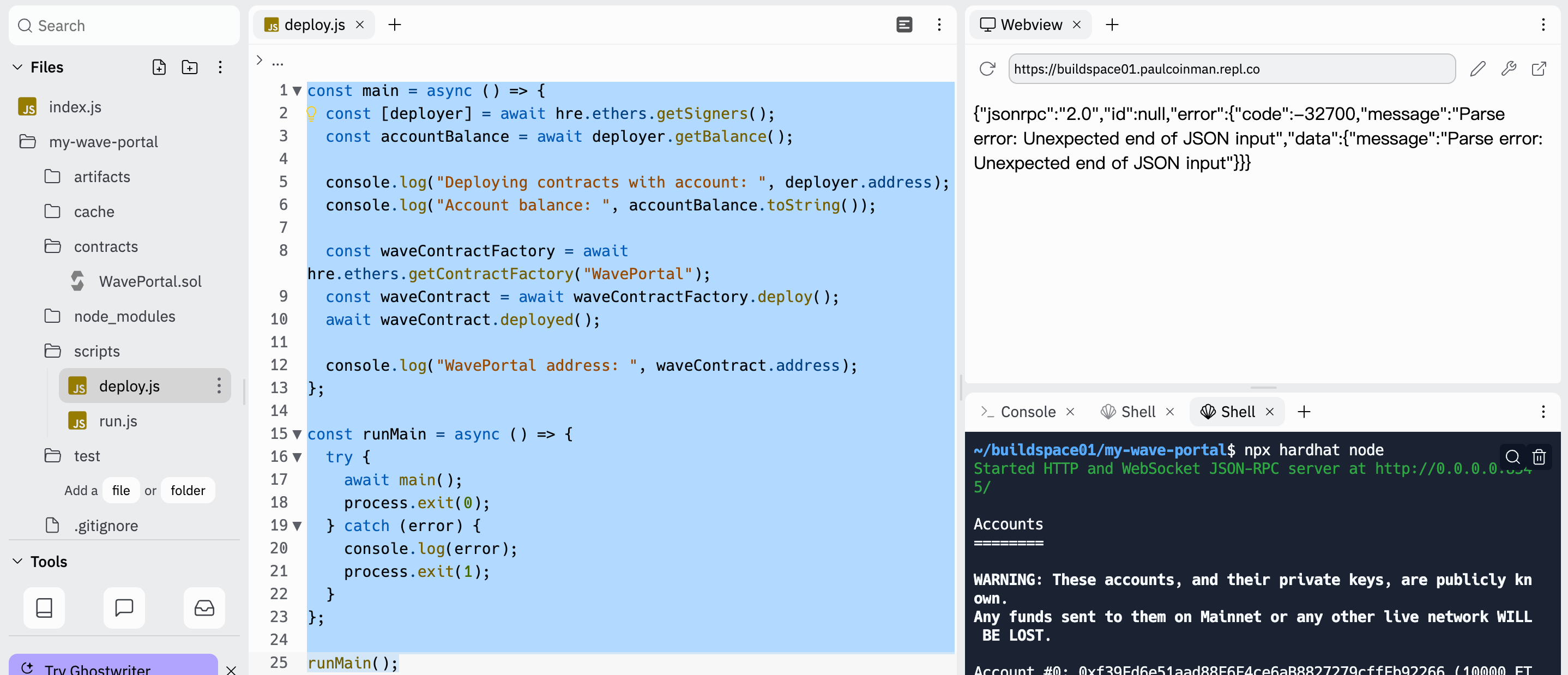
Task: Expand the editor breadcrumb arrow
Action: [x=260, y=59]
